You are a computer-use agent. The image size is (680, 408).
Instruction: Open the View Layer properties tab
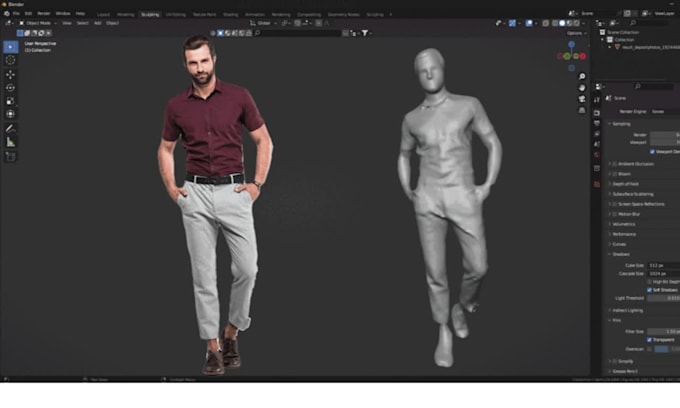[x=597, y=134]
